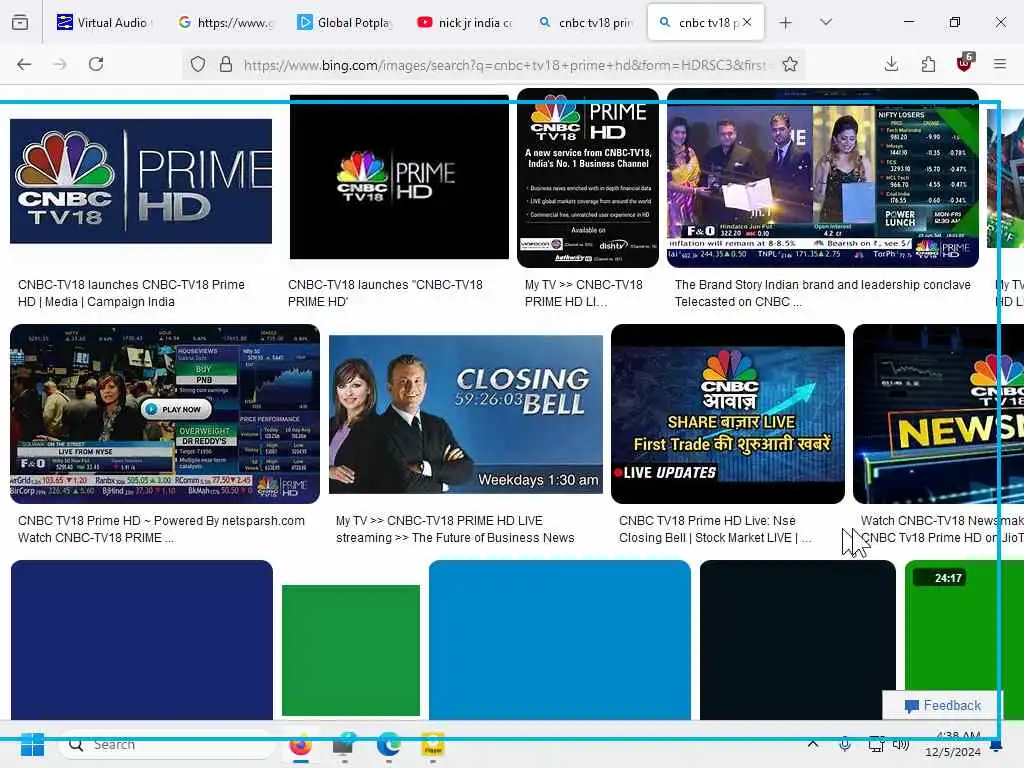Show hidden system tray icons

[x=812, y=744]
